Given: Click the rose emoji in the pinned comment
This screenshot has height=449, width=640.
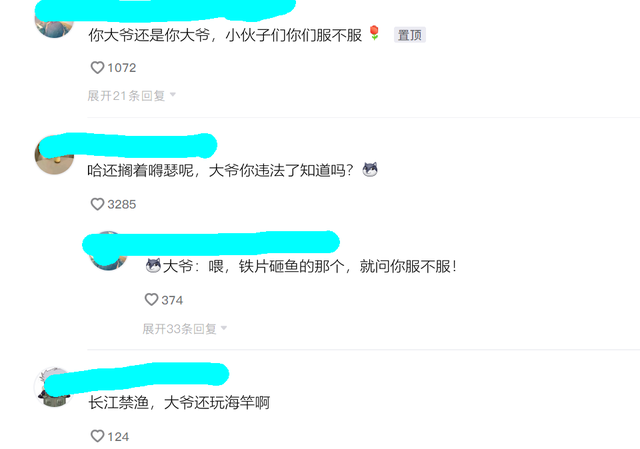Looking at the screenshot, I should (374, 33).
